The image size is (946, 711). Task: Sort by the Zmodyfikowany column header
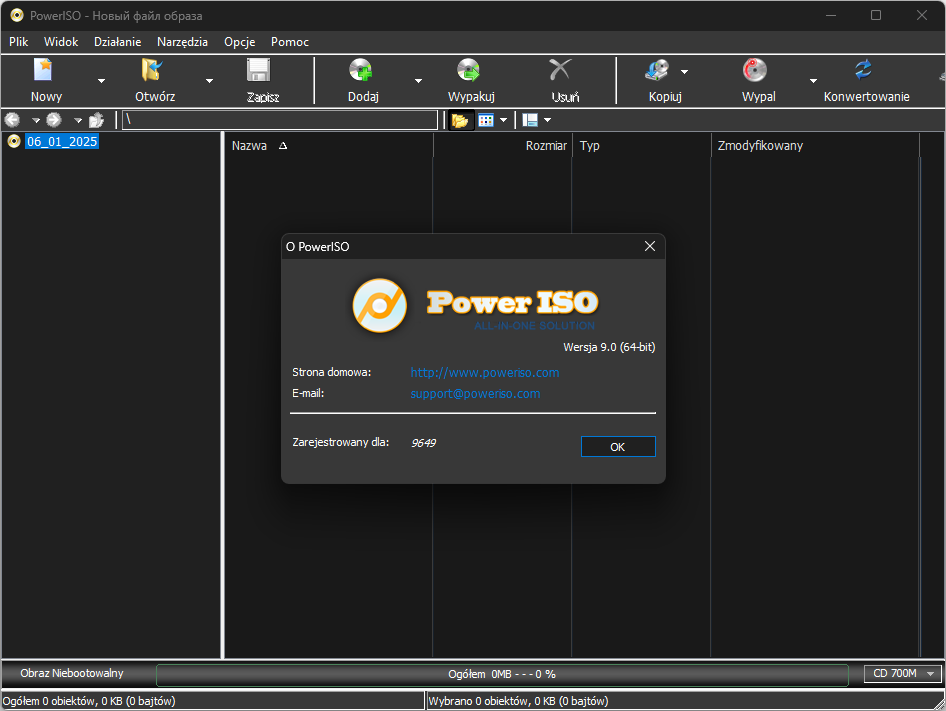[815, 145]
